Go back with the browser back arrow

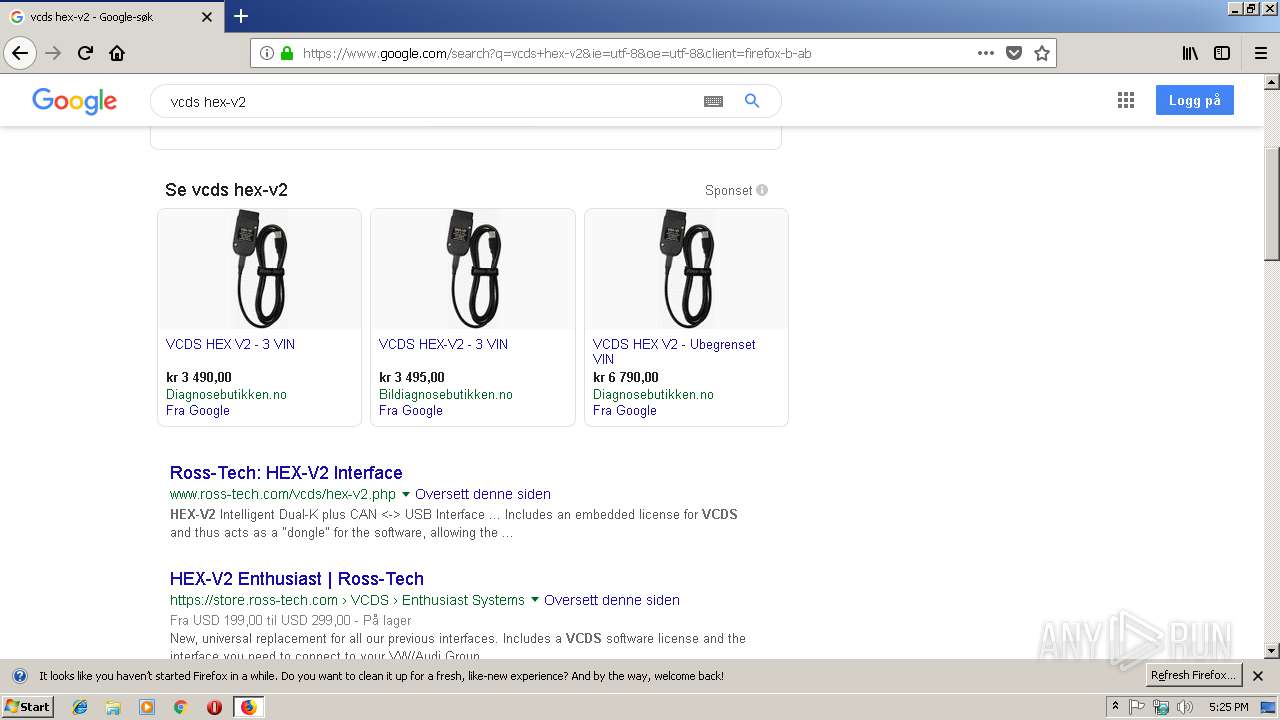pos(20,53)
